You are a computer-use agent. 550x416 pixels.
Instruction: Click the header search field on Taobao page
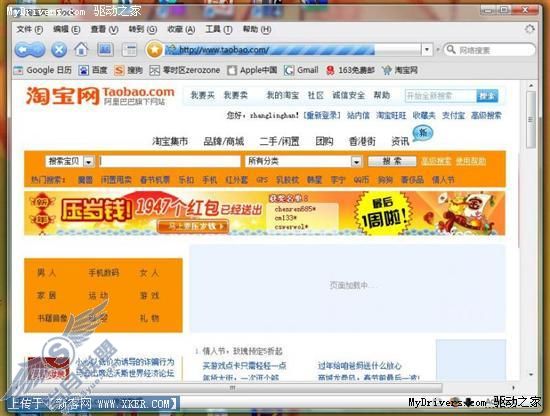tap(441, 96)
